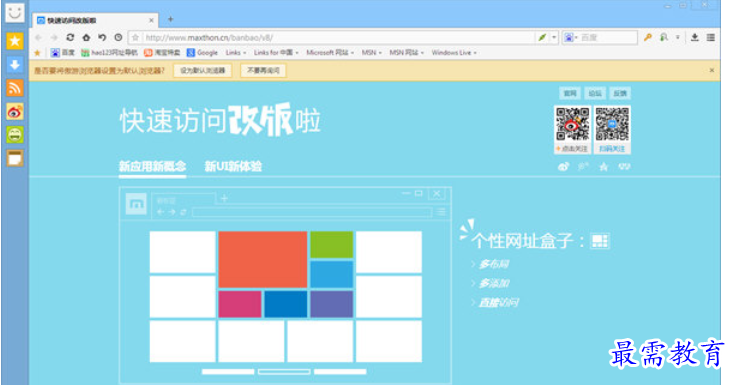Image resolution: width=733 pixels, height=385 pixels.
Task: Open the Baidu search engine selector
Action: (571, 37)
